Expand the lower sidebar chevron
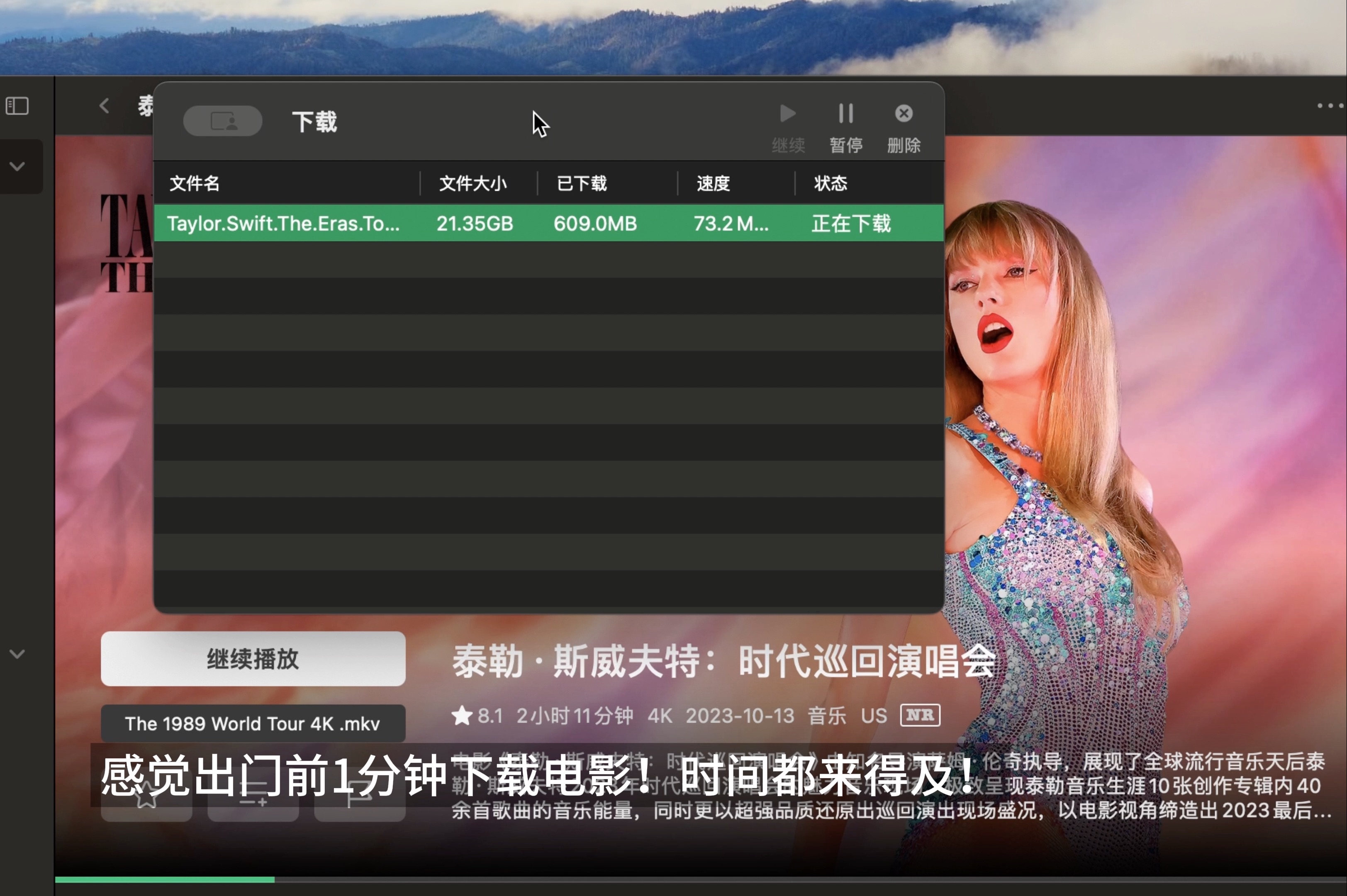1347x896 pixels. point(17,654)
